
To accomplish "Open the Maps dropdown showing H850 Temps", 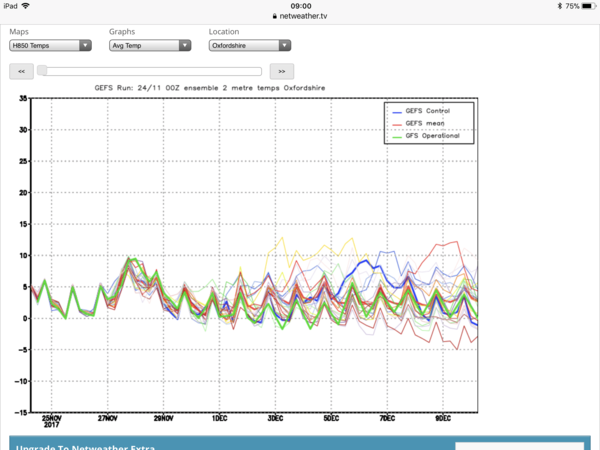I will [50, 45].
